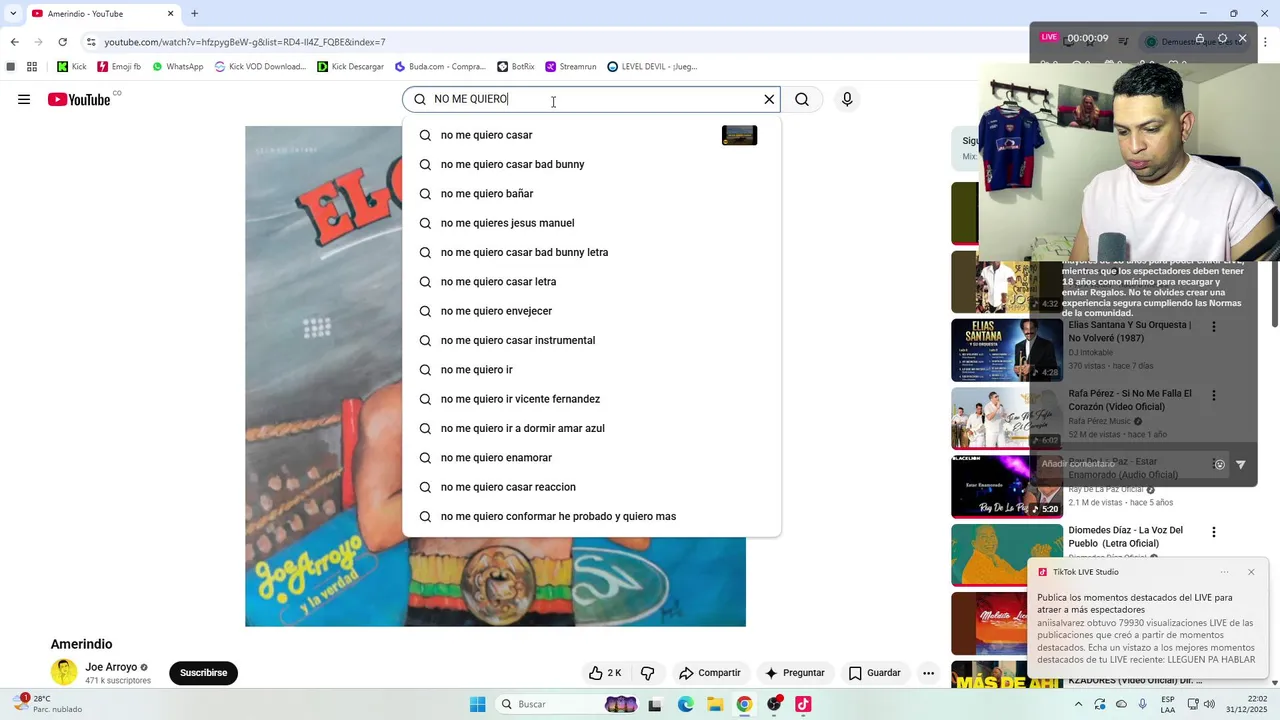Image resolution: width=1280 pixels, height=720 pixels.
Task: Submit search with the magnifier button
Action: click(x=802, y=99)
